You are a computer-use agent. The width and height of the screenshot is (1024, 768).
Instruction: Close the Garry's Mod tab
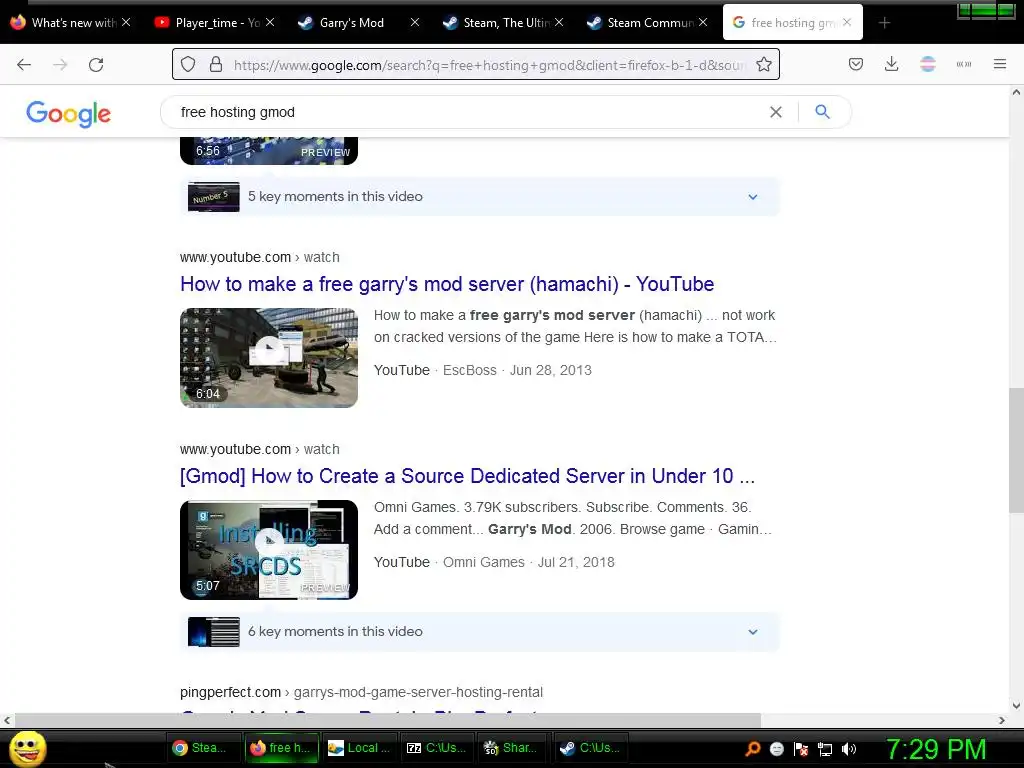click(x=415, y=22)
